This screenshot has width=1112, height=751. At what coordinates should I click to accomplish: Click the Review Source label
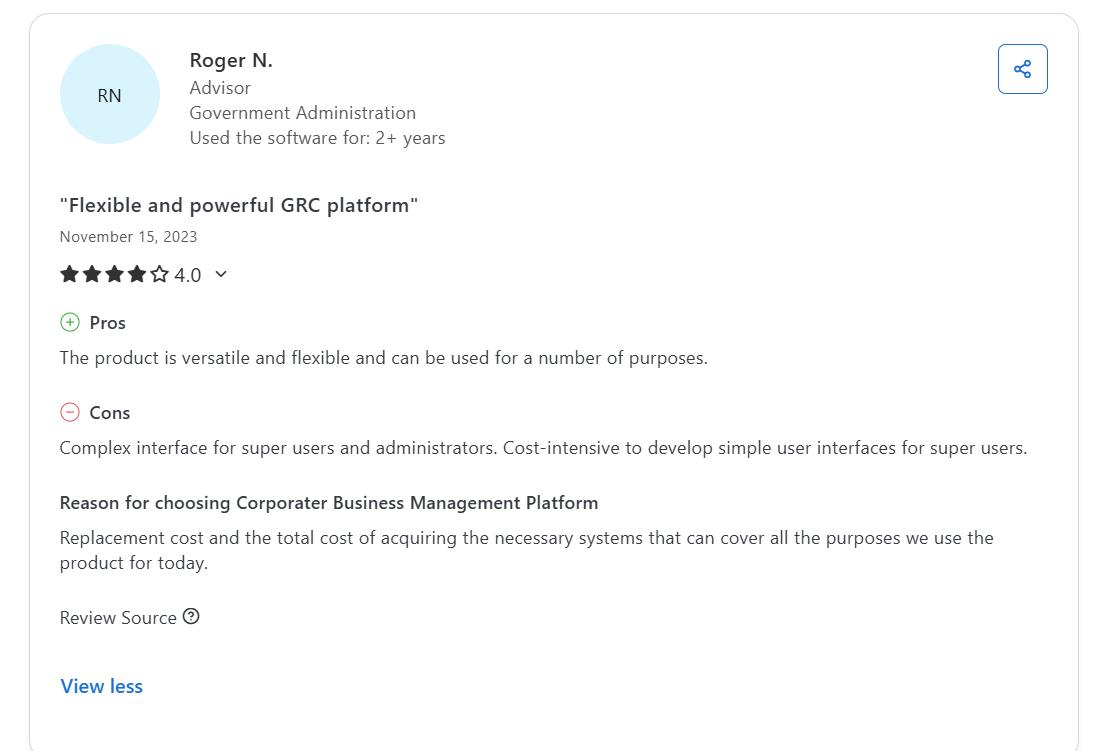[118, 617]
